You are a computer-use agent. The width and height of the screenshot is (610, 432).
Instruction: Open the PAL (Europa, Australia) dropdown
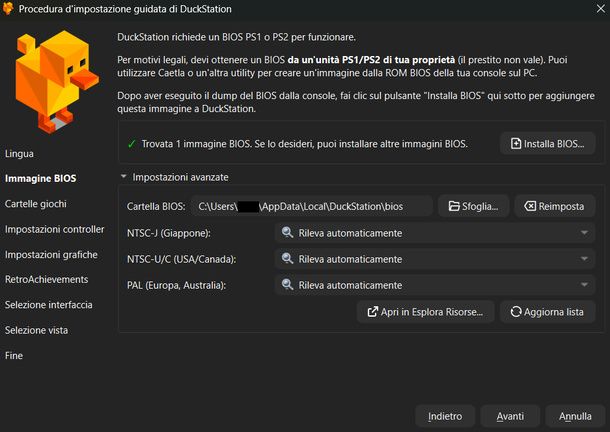[435, 285]
